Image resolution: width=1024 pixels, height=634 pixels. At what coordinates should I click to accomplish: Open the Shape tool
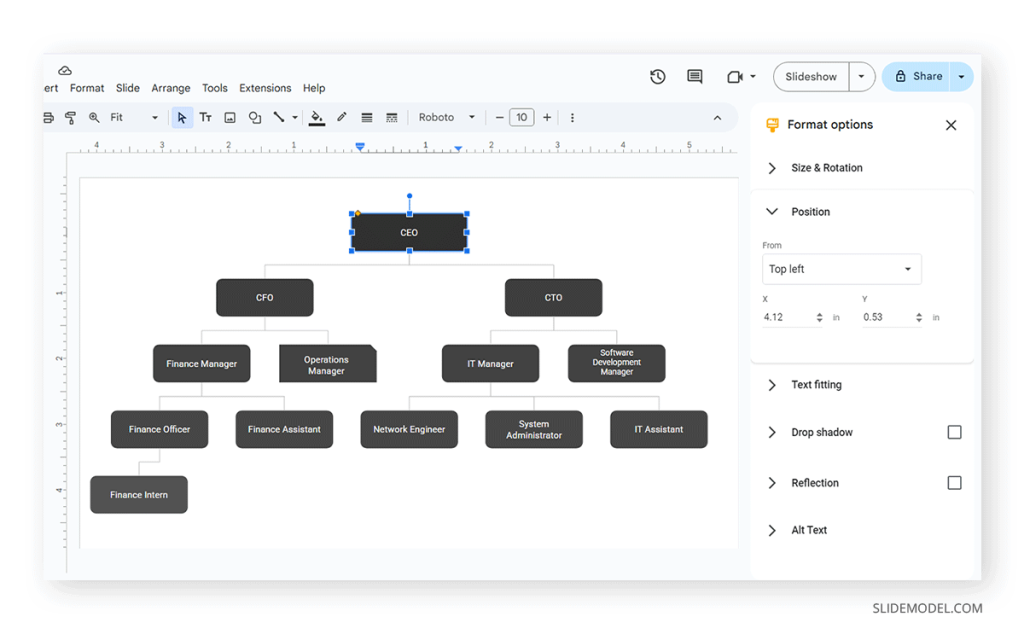[x=254, y=117]
